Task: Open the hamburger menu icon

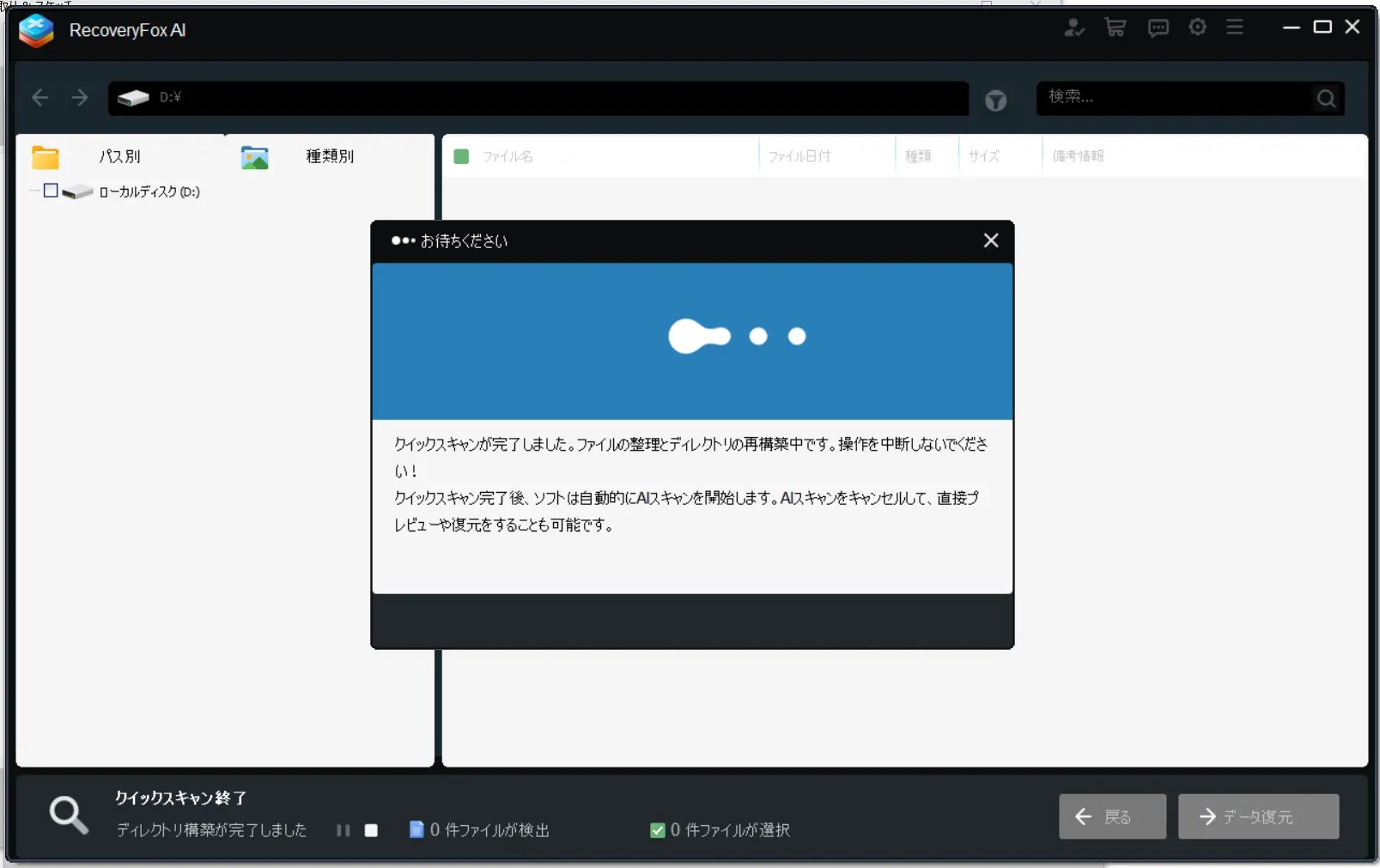Action: (x=1235, y=27)
